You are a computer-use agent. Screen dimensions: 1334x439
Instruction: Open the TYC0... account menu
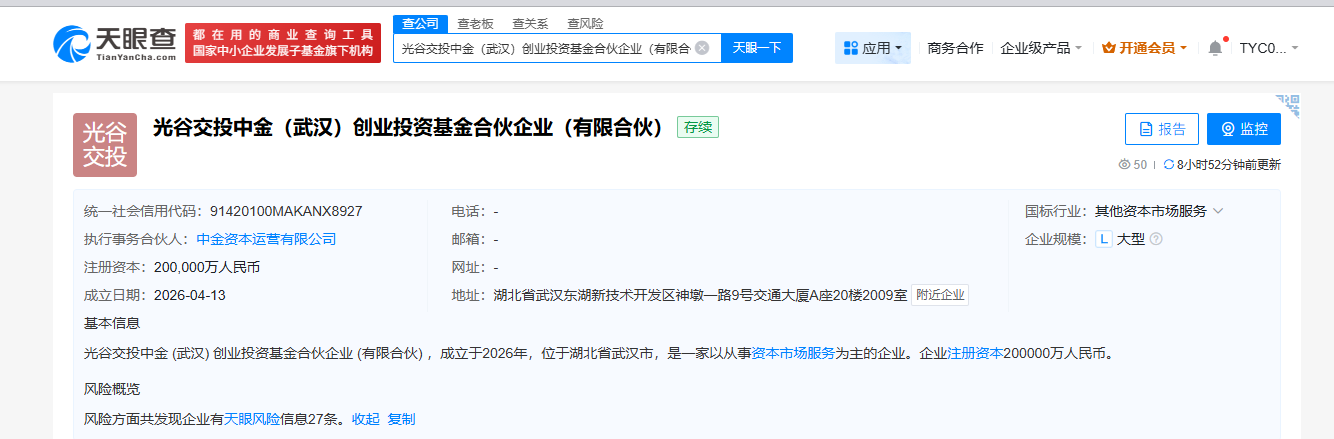click(x=1269, y=48)
